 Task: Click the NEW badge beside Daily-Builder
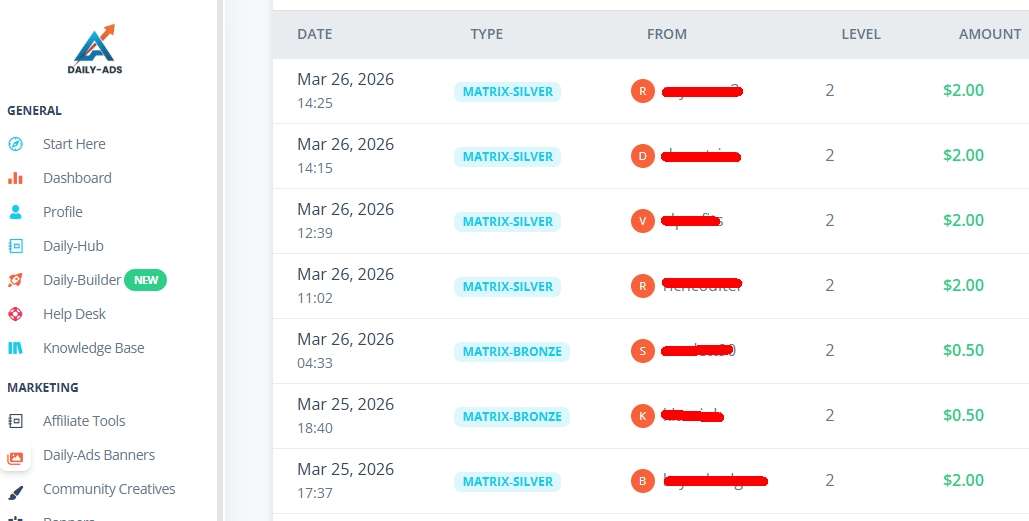[146, 280]
